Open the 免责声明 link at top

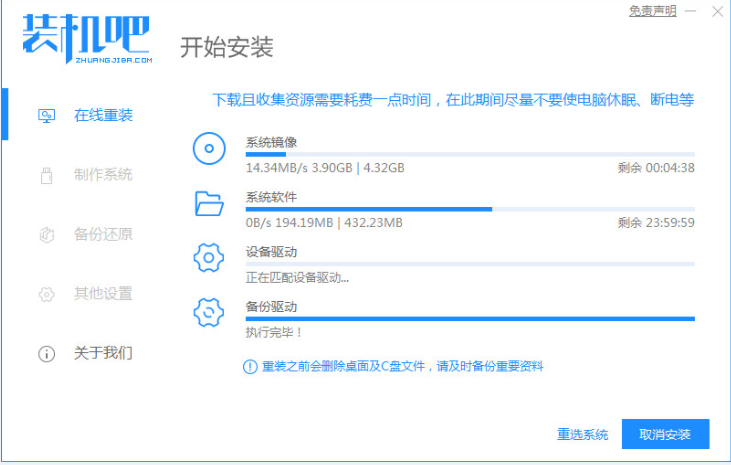[652, 11]
